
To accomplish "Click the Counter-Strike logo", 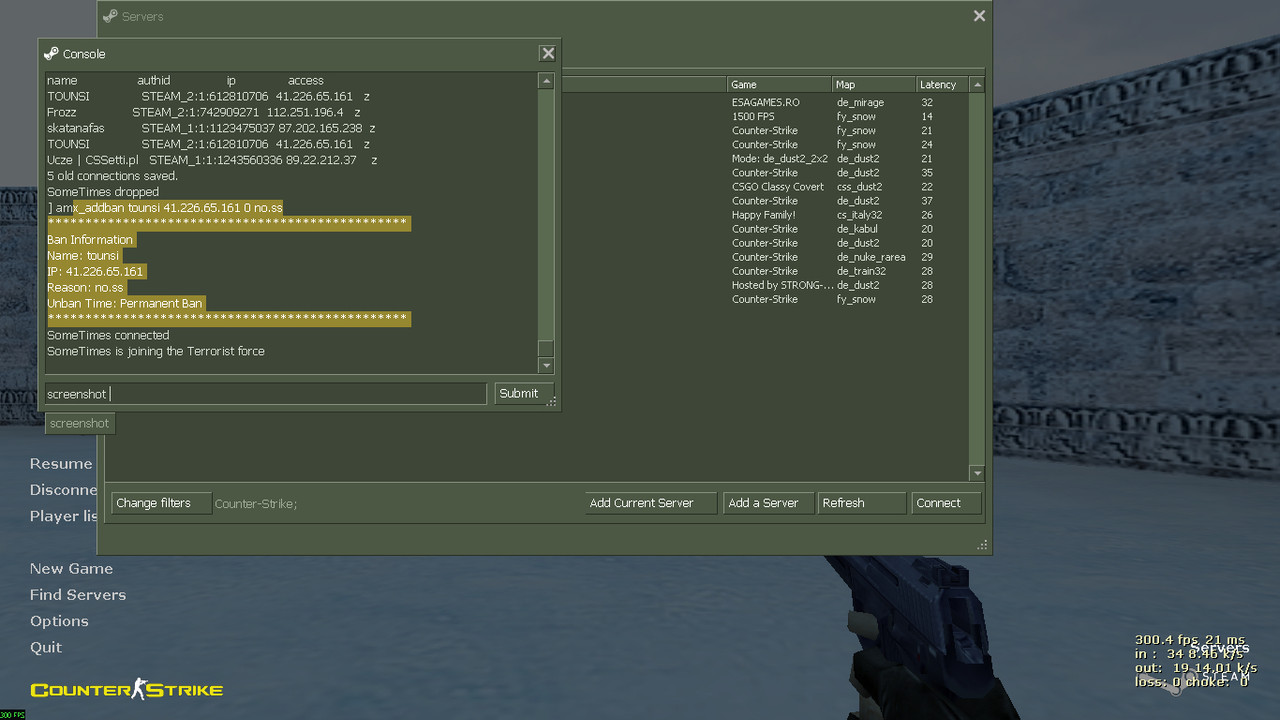I will (126, 689).
